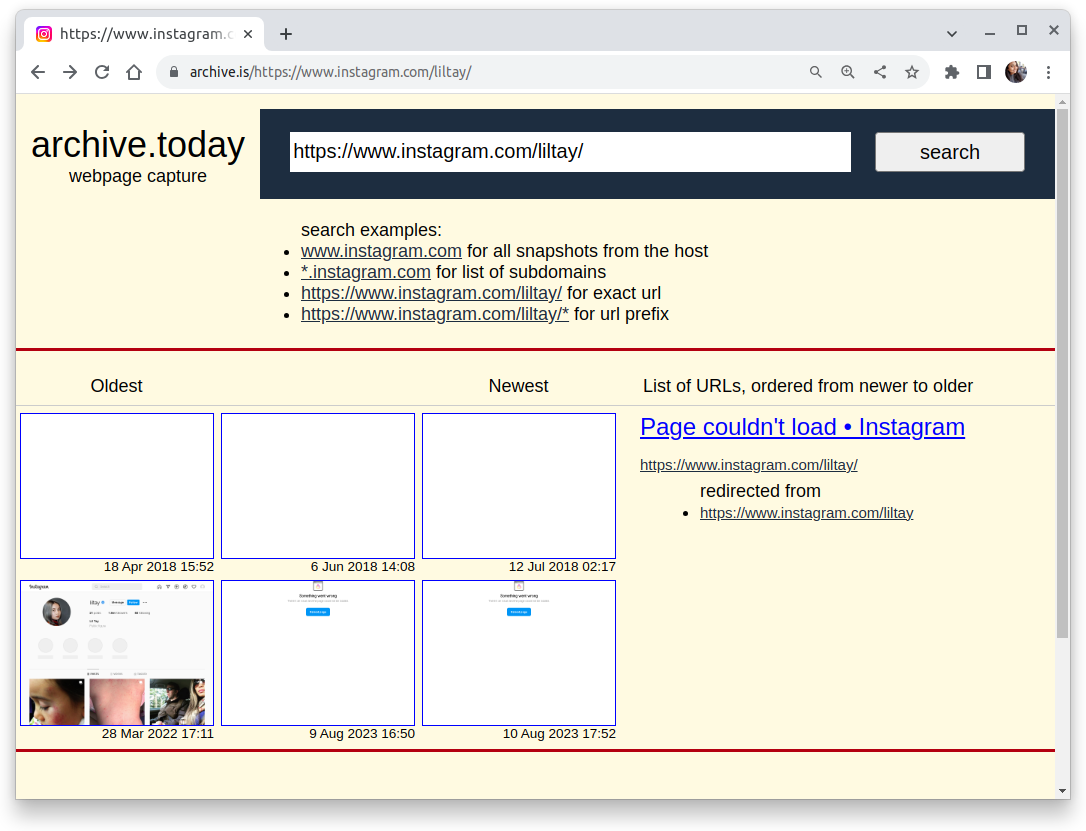Open the liltay/* url prefix link
This screenshot has height=831, width=1086.
click(435, 314)
